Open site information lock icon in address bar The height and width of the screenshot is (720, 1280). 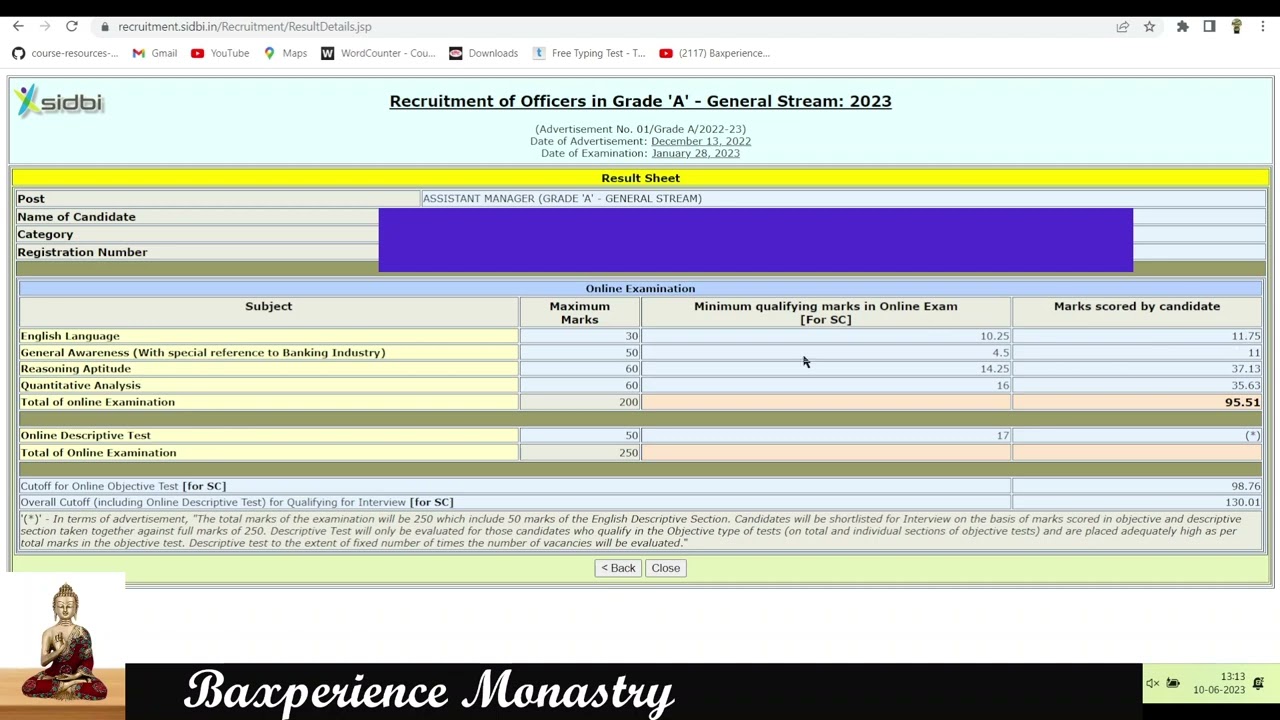point(105,27)
